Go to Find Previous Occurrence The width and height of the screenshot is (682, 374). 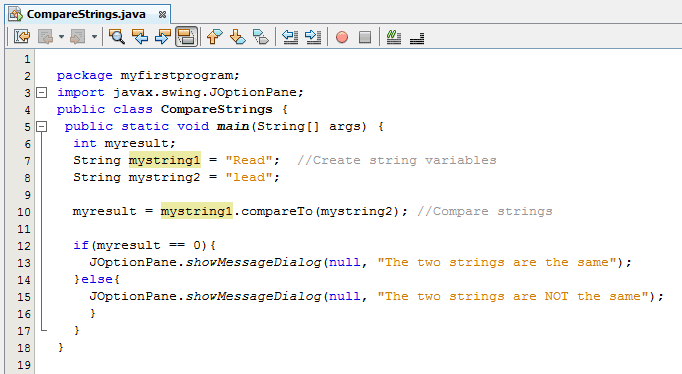pos(140,37)
